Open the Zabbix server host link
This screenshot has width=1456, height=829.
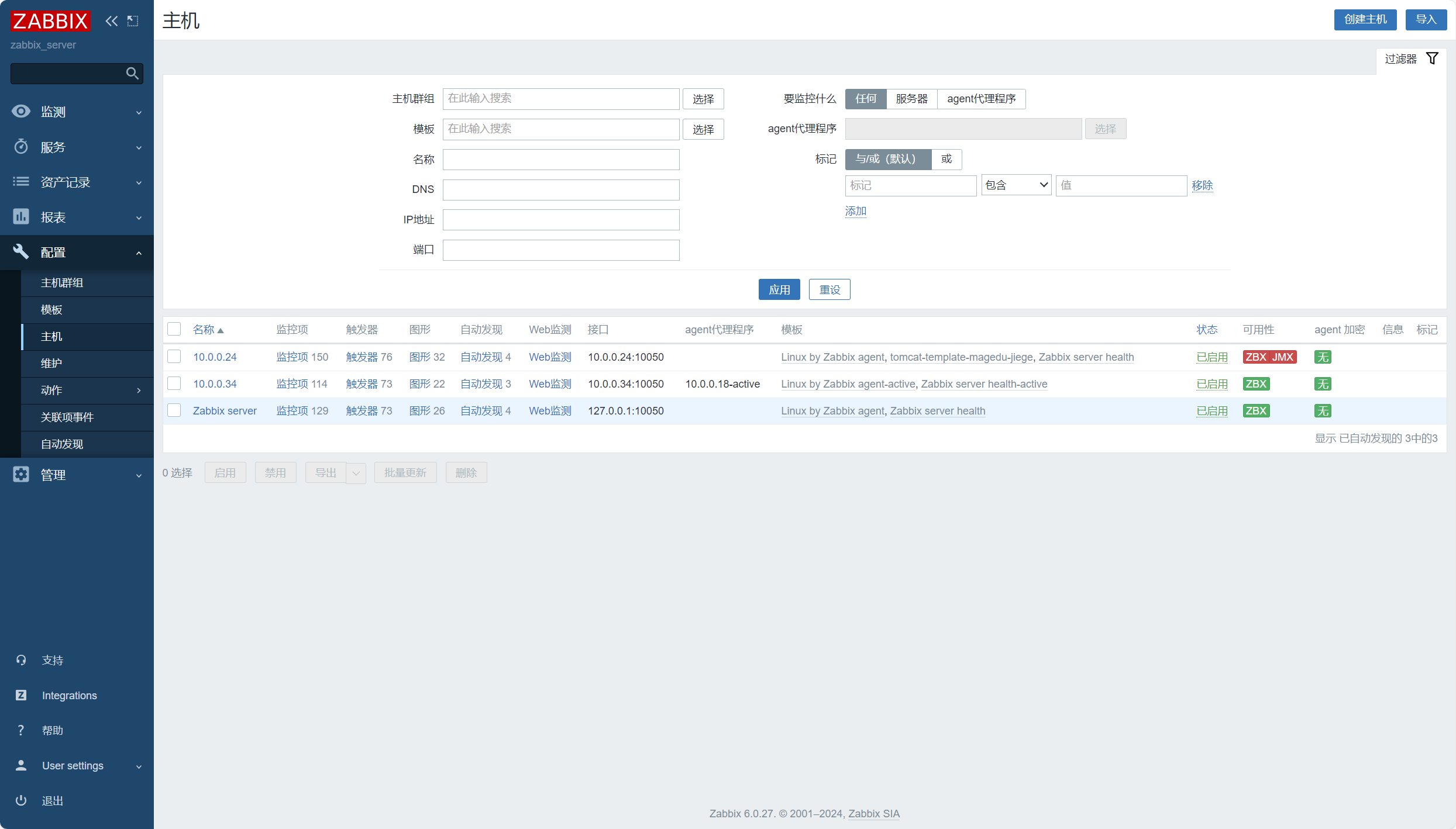225,410
